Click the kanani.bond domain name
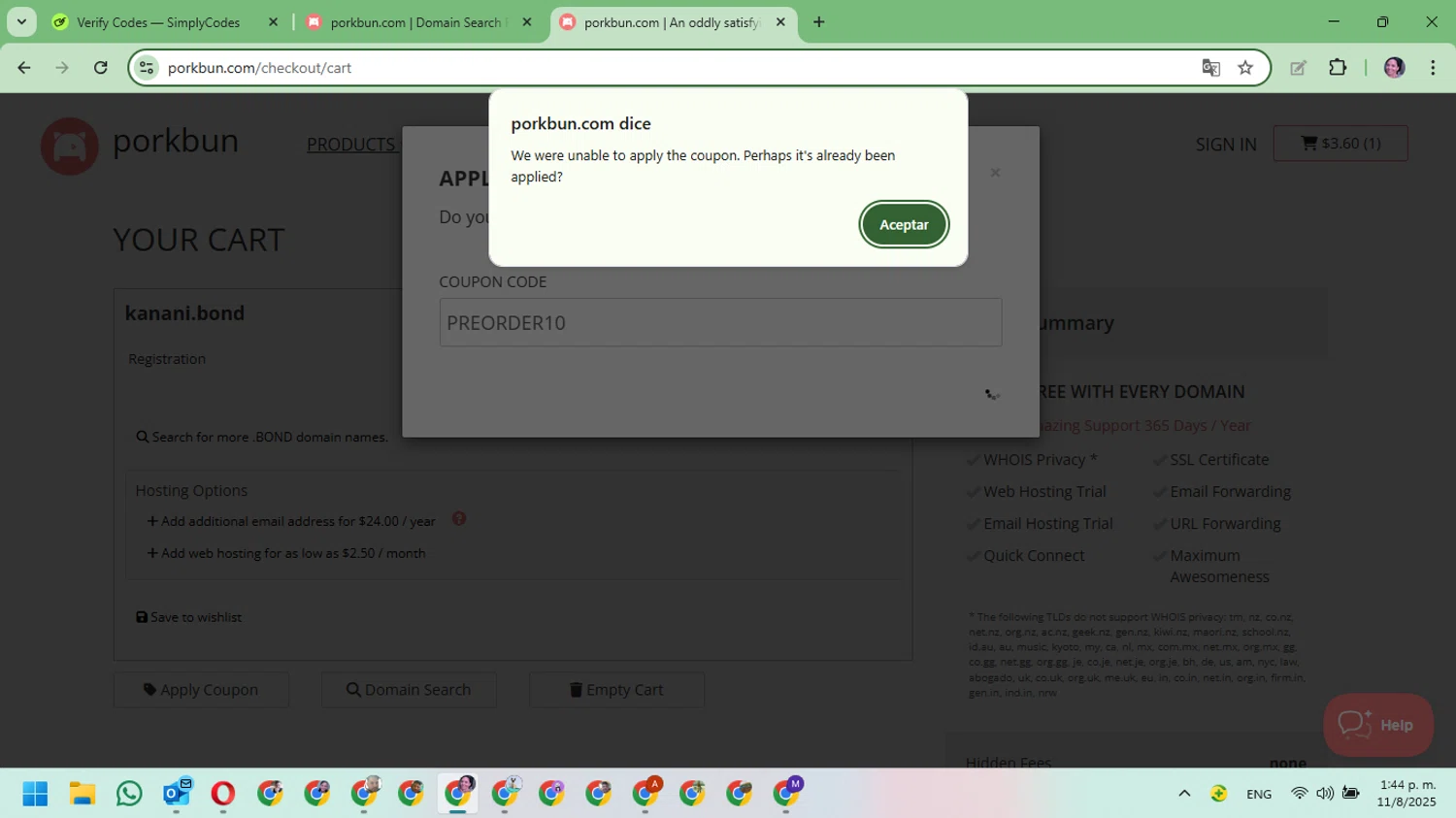1456x818 pixels. [184, 313]
